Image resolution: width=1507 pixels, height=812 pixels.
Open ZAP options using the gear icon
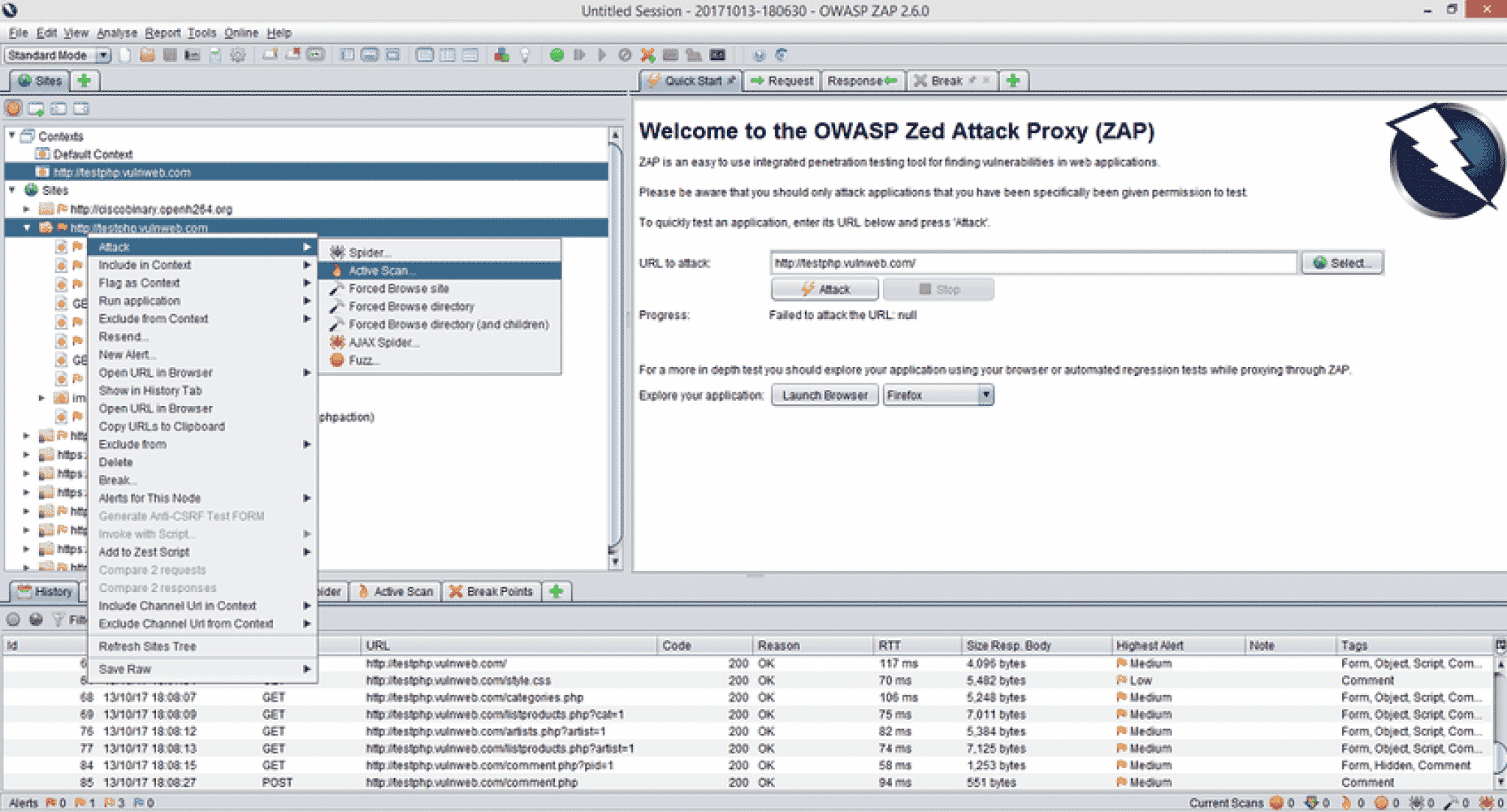point(237,55)
